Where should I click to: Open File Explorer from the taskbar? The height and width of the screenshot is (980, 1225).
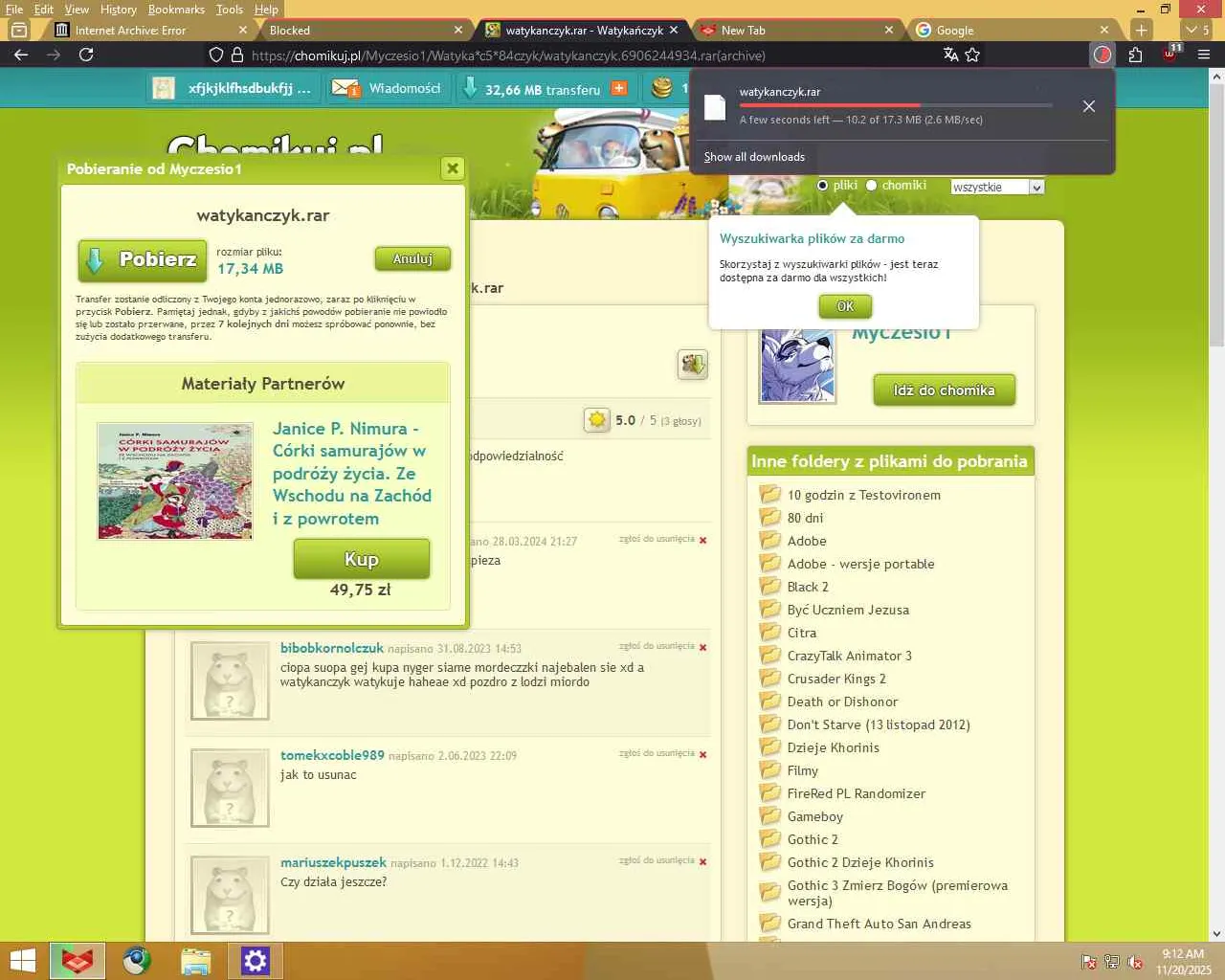pos(195,961)
